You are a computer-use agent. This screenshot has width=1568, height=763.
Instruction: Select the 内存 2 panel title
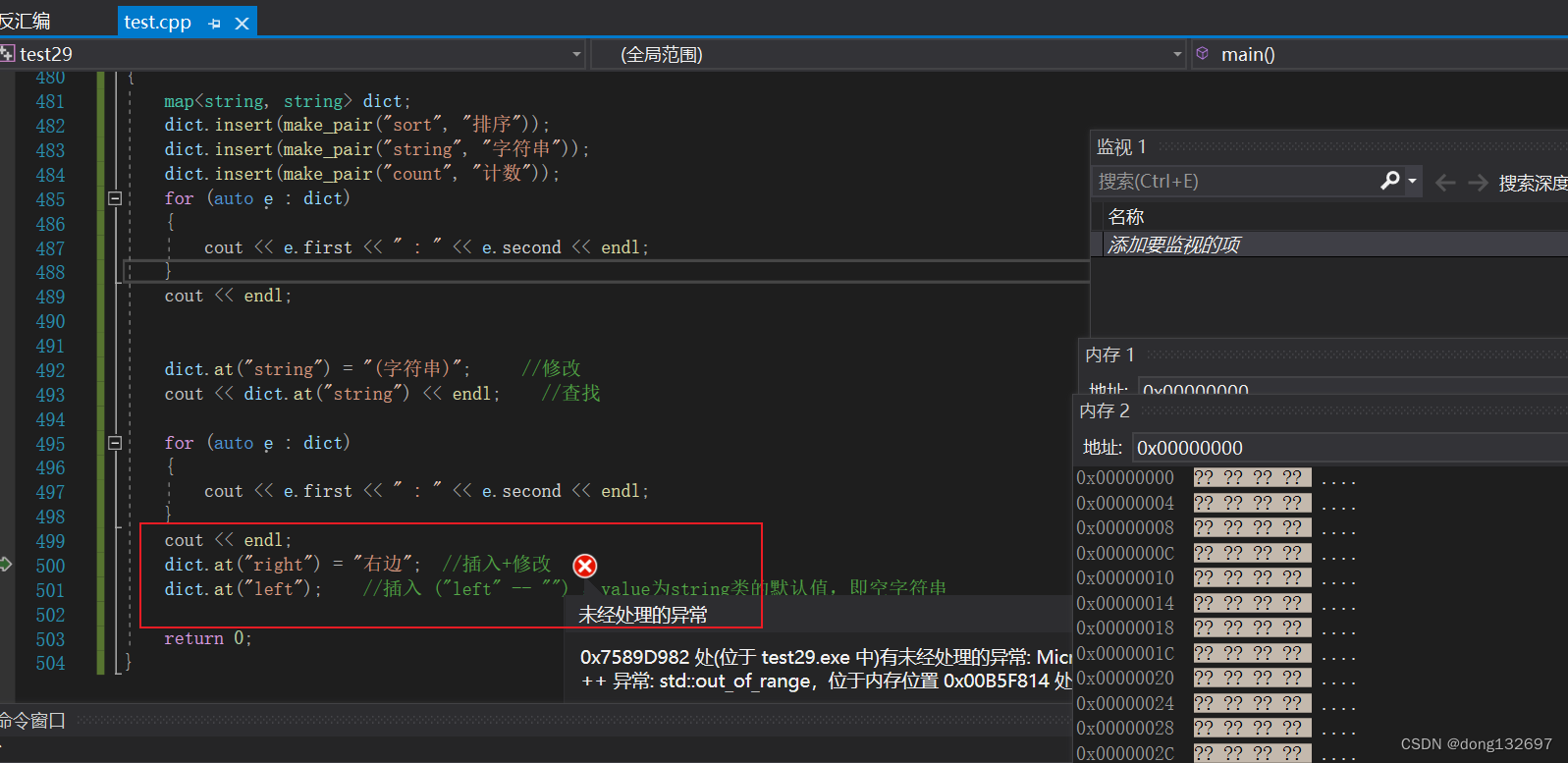[1105, 410]
